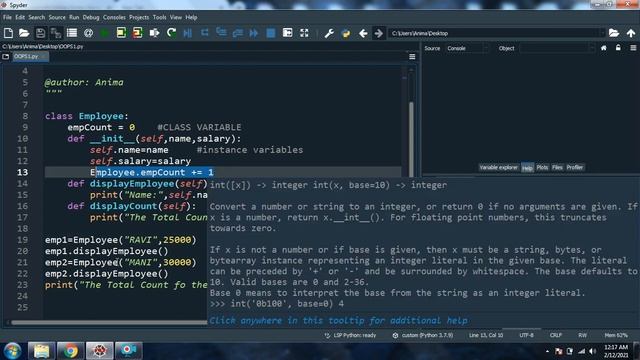The image size is (640, 360).
Task: Open the PYTHONPATH manager Python icon
Action: (x=346, y=33)
